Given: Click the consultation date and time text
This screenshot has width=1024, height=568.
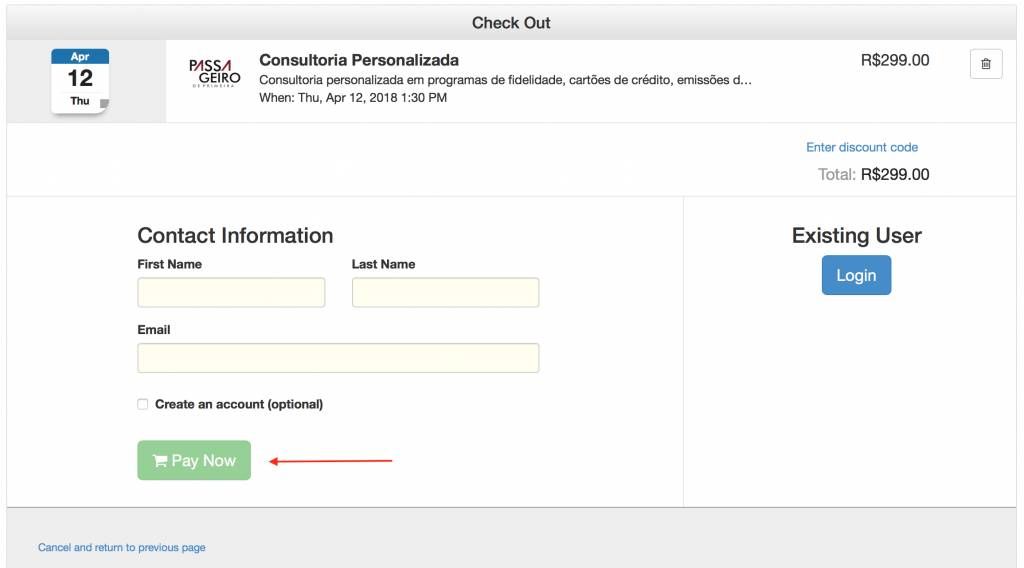Looking at the screenshot, I should tap(353, 98).
